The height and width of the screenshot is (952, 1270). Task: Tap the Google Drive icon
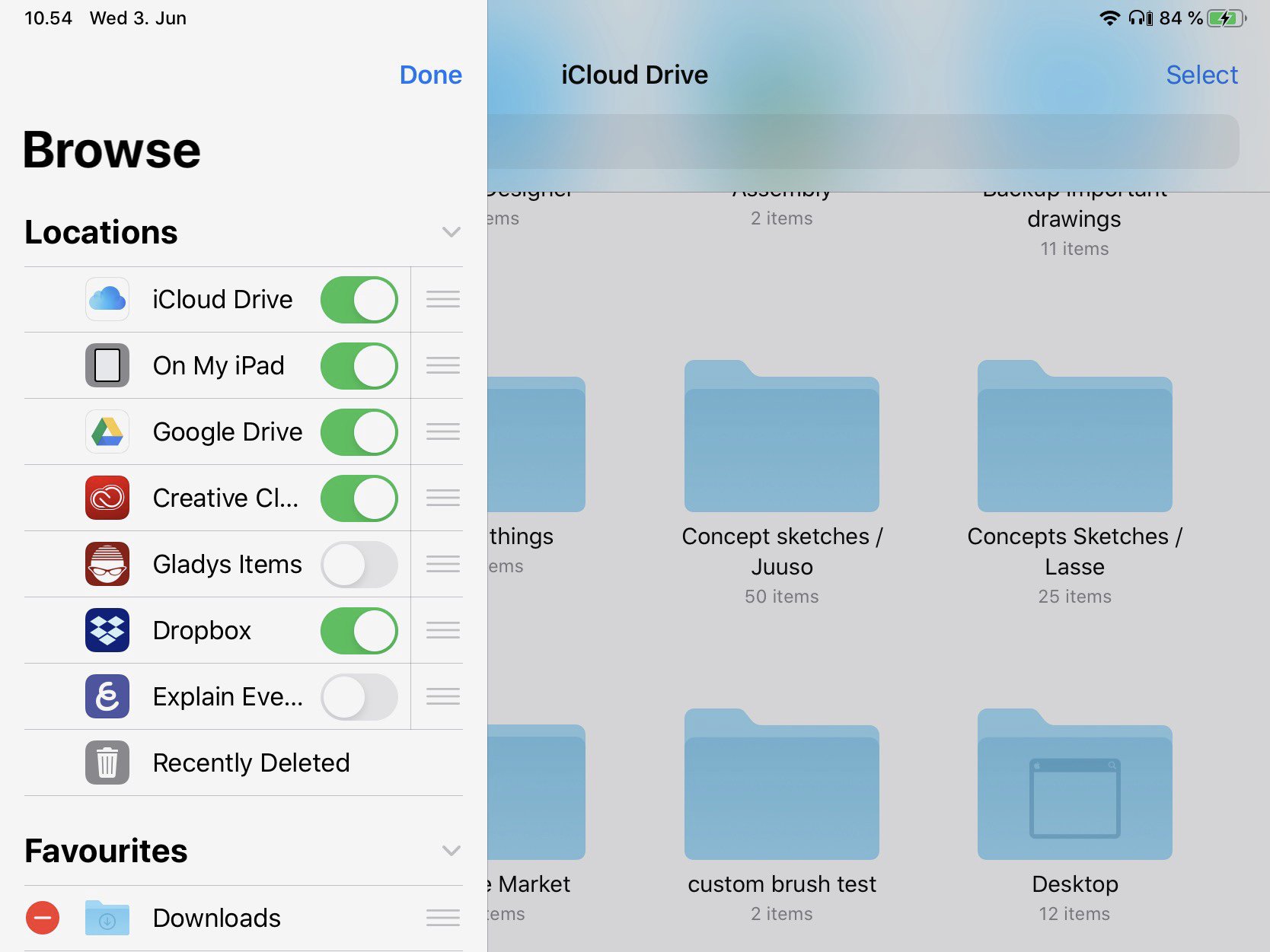click(107, 431)
